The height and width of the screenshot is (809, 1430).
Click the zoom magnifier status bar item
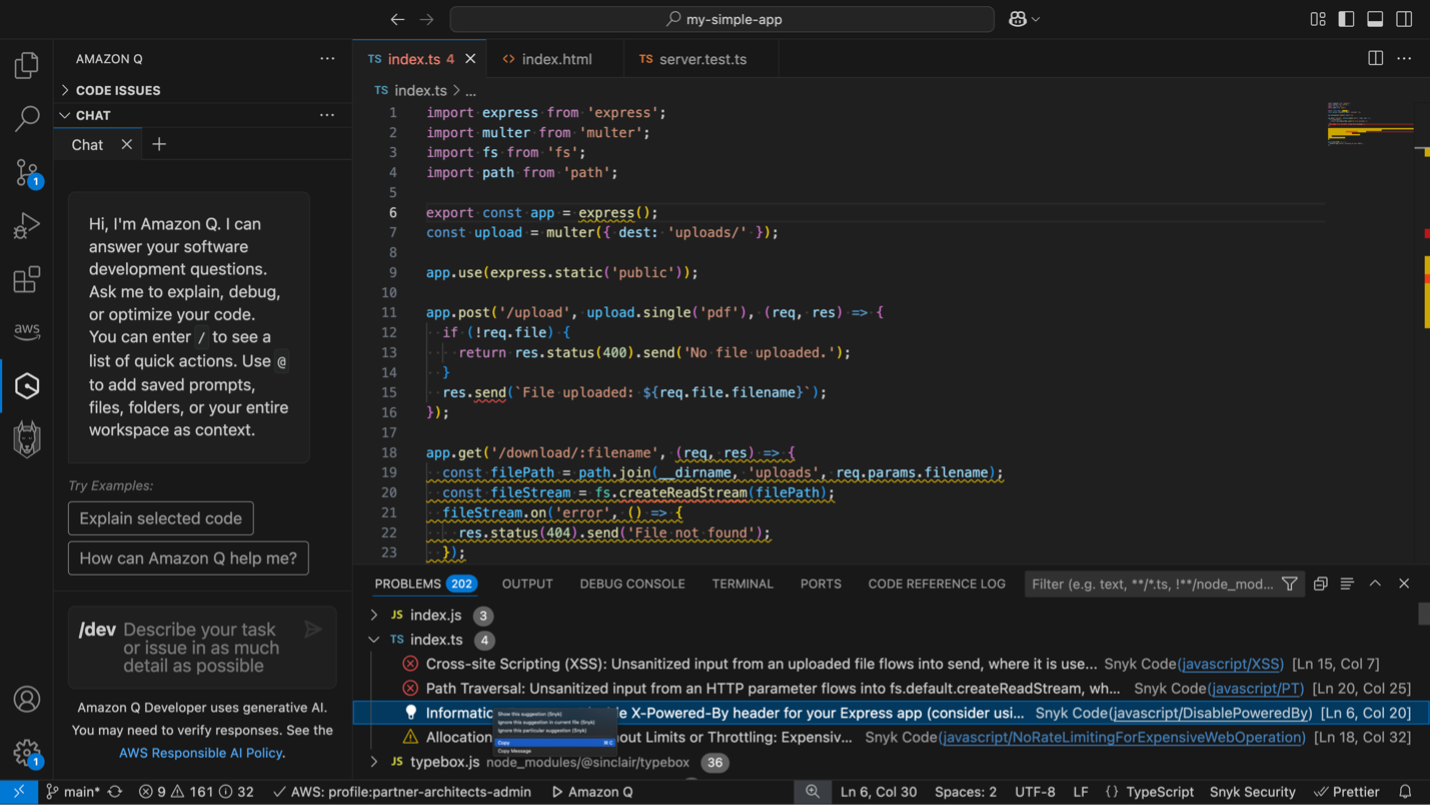tap(812, 791)
